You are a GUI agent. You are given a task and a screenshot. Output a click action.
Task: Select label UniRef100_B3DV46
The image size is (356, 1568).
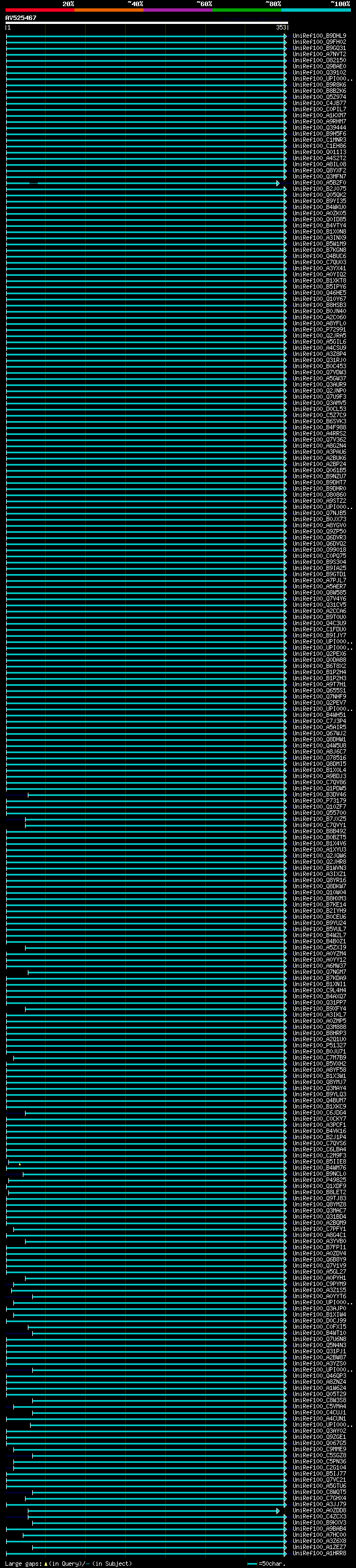(319, 794)
